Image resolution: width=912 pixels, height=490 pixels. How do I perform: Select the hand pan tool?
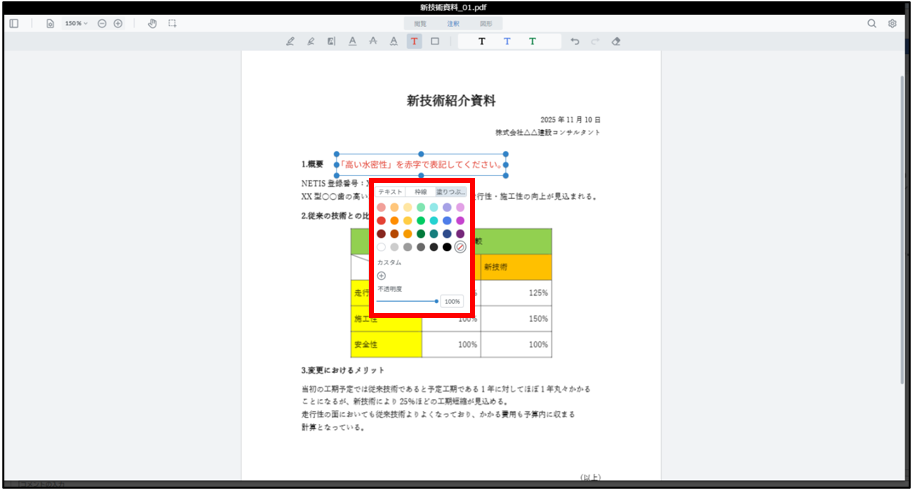tap(152, 23)
